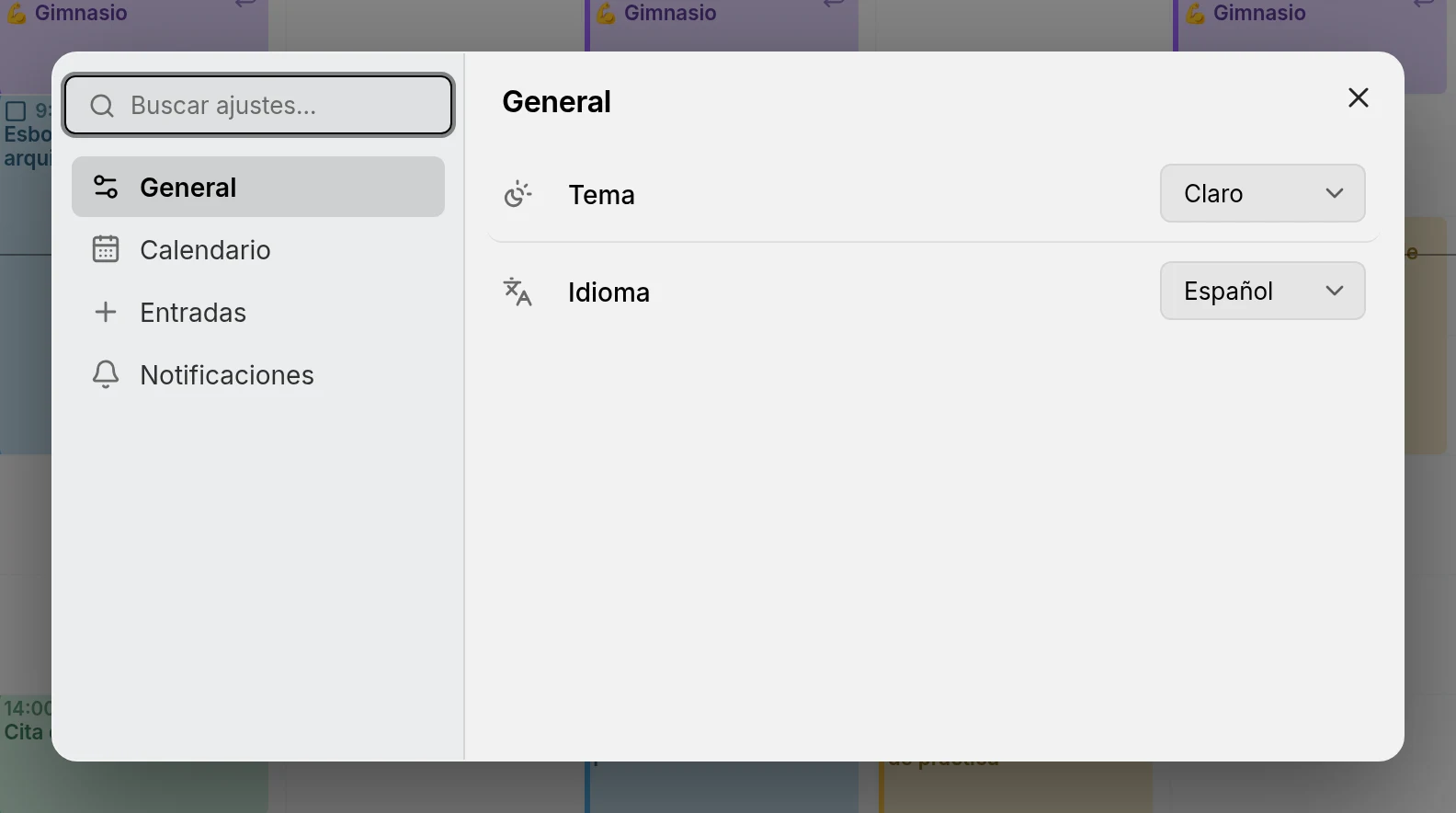Click the Tema moon-sun icon
The image size is (1456, 813).
[518, 194]
